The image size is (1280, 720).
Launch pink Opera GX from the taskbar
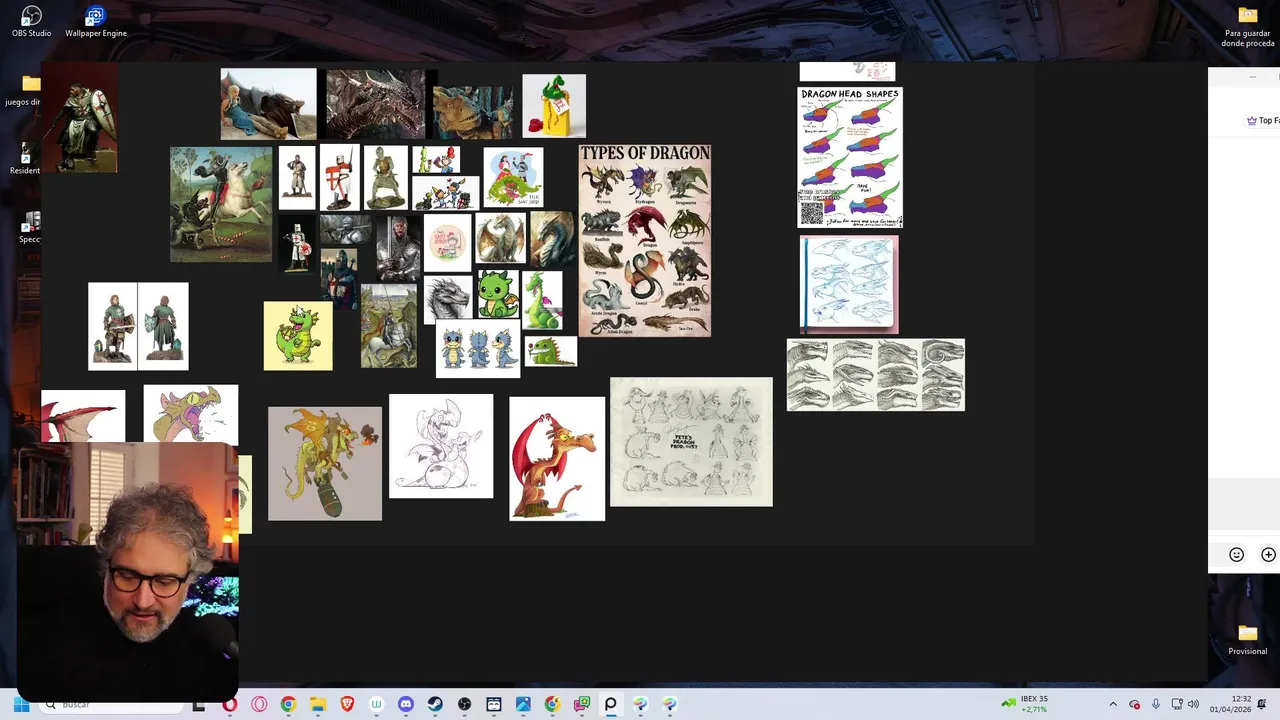click(x=259, y=704)
